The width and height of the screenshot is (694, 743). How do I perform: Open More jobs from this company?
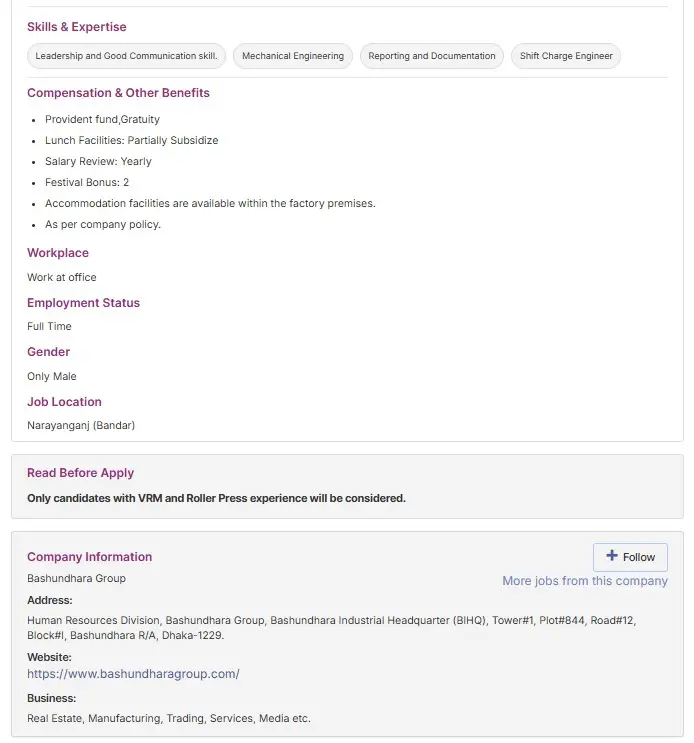click(584, 581)
